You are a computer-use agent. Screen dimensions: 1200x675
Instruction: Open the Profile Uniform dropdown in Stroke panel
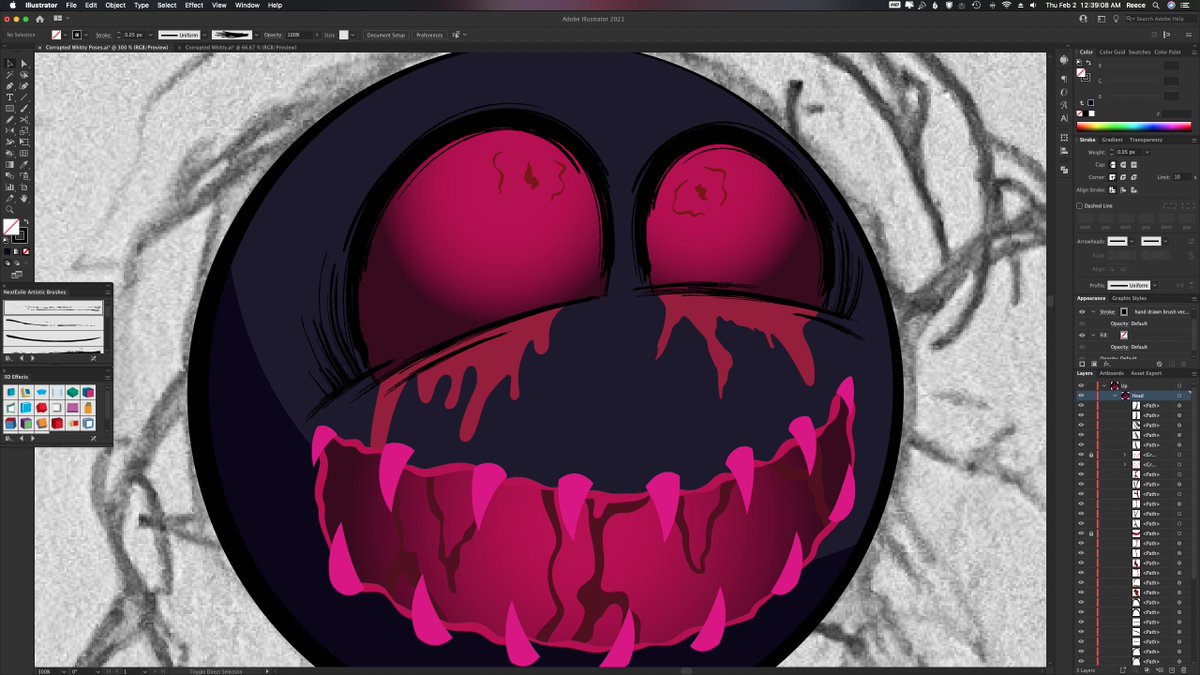[1155, 285]
